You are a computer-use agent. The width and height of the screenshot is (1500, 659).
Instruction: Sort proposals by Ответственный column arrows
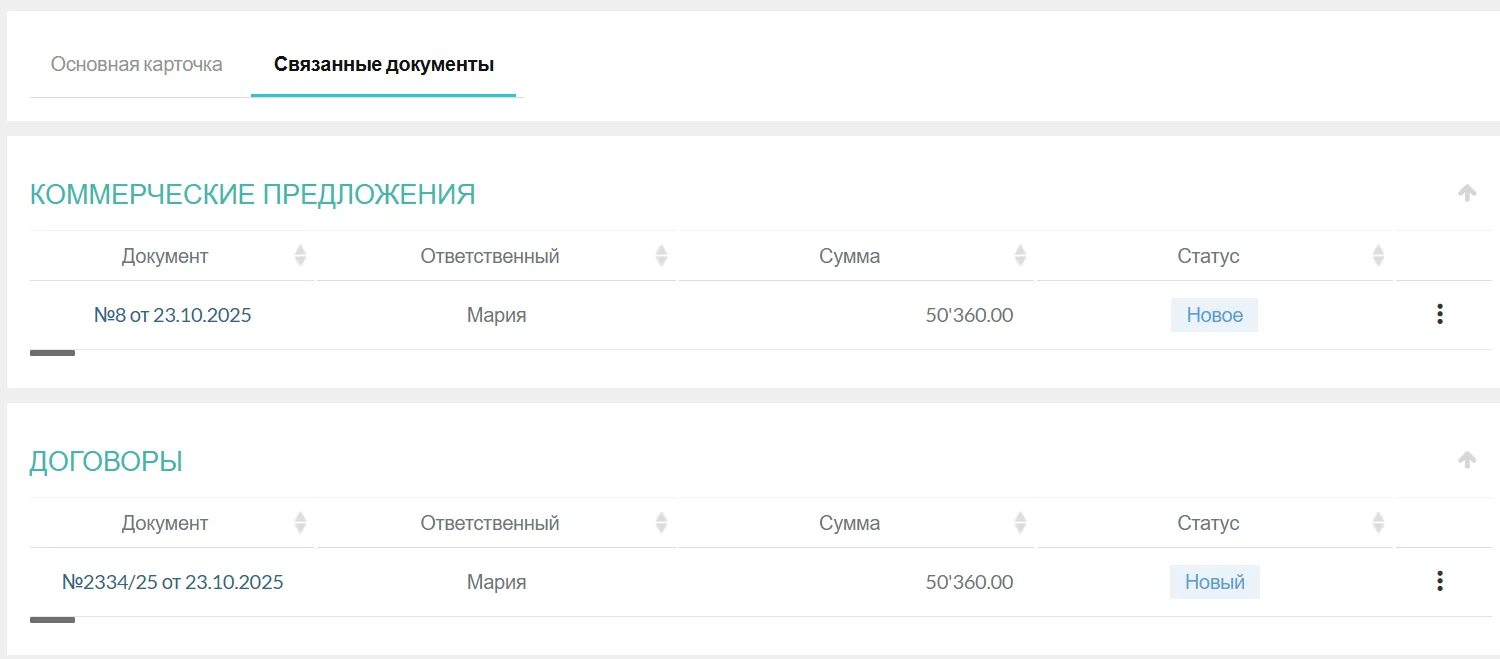661,256
